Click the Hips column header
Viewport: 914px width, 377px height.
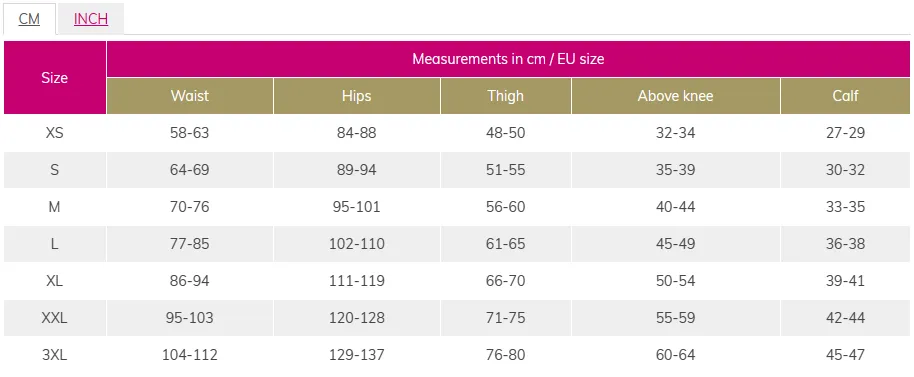357,96
